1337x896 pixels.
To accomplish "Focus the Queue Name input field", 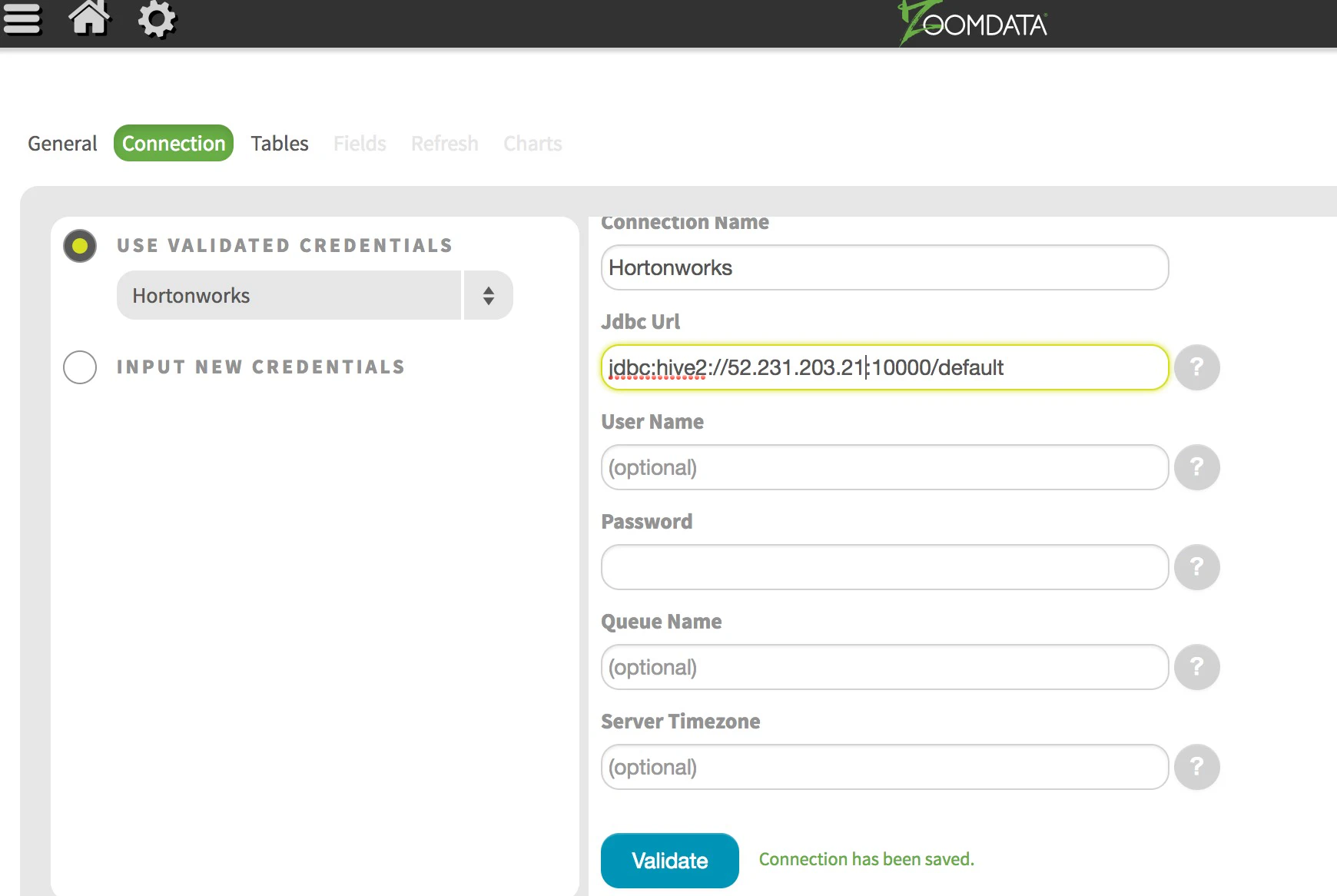I will [x=885, y=667].
